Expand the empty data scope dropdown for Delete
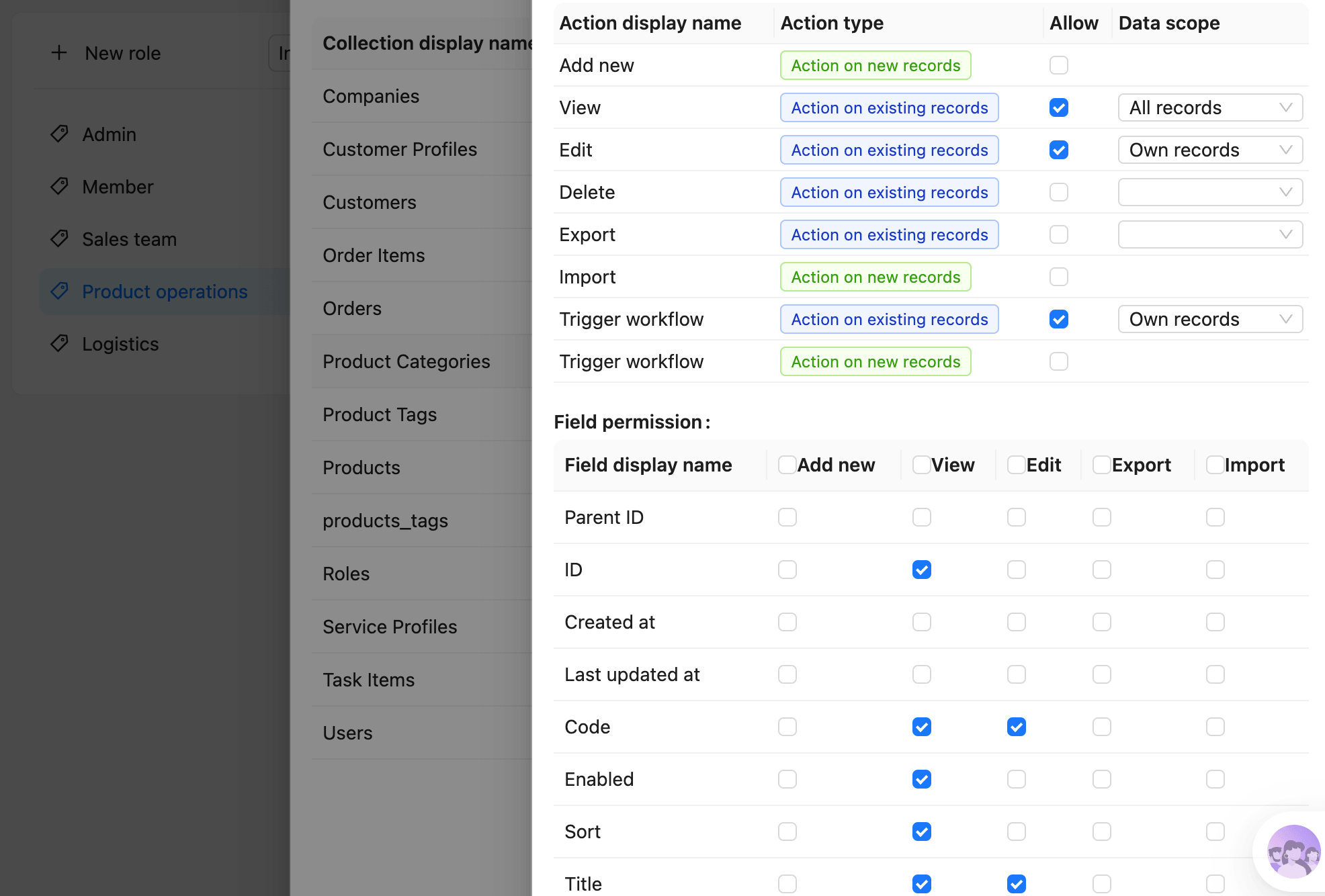This screenshot has width=1325, height=896. tap(1209, 192)
